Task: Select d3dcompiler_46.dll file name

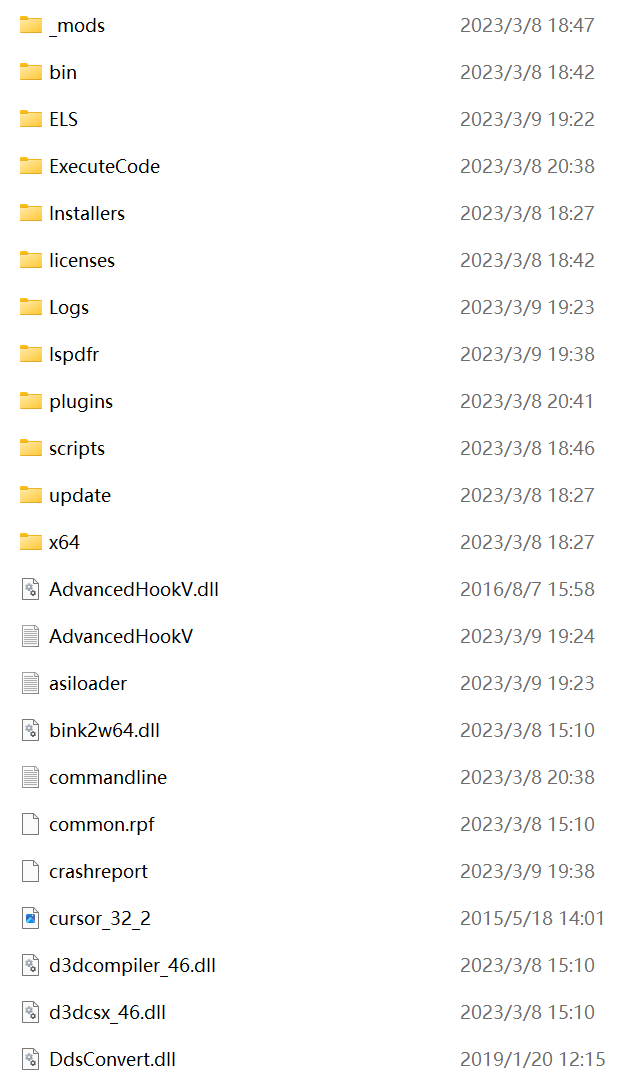Action: click(133, 966)
